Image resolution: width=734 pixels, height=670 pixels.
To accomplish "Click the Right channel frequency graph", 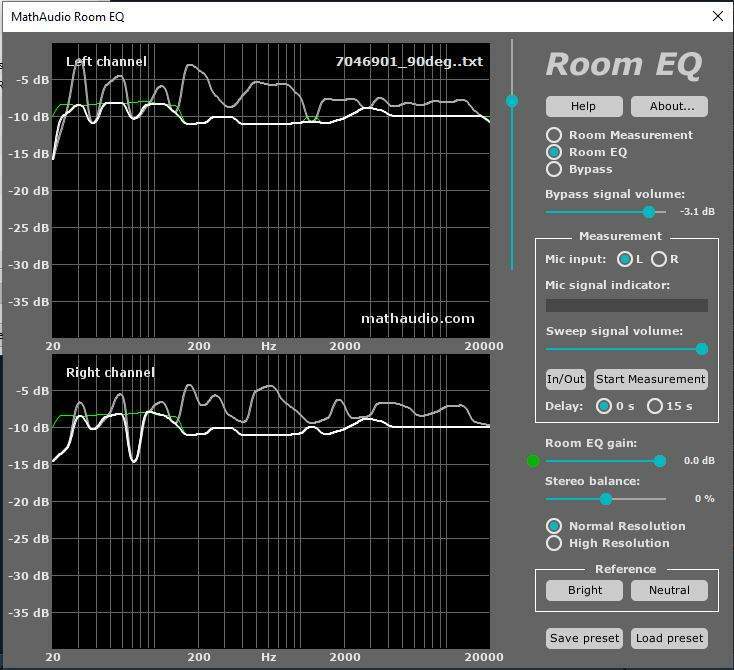I will [271, 501].
